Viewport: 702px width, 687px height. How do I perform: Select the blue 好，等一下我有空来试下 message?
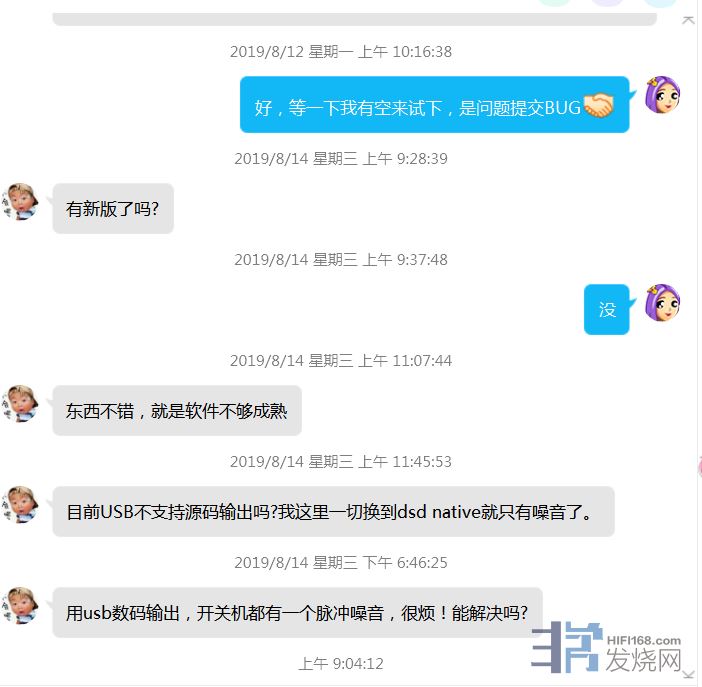click(x=435, y=105)
